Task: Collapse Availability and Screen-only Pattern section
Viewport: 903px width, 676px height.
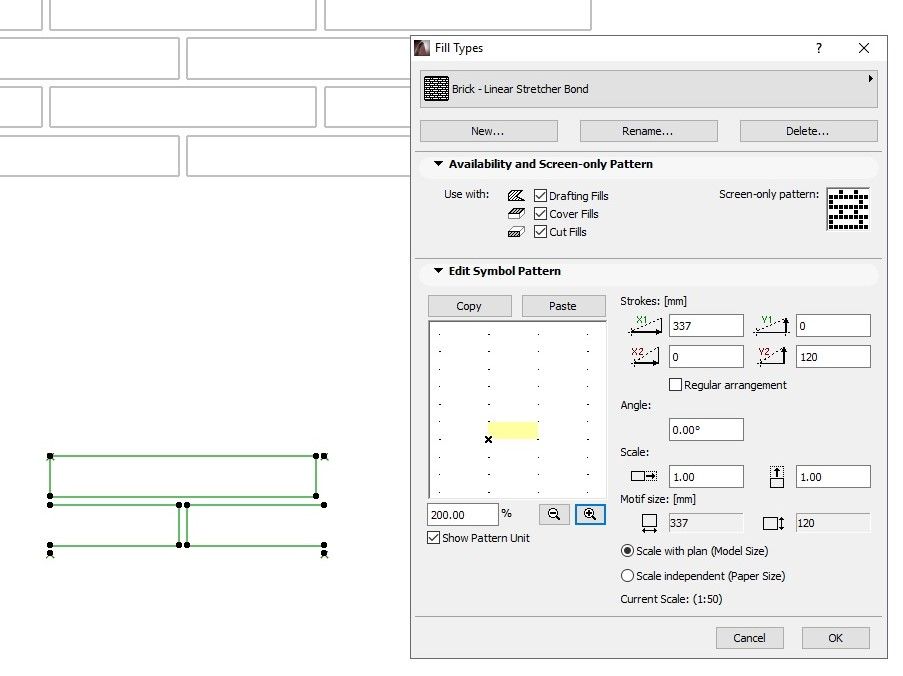Action: pyautogui.click(x=438, y=164)
